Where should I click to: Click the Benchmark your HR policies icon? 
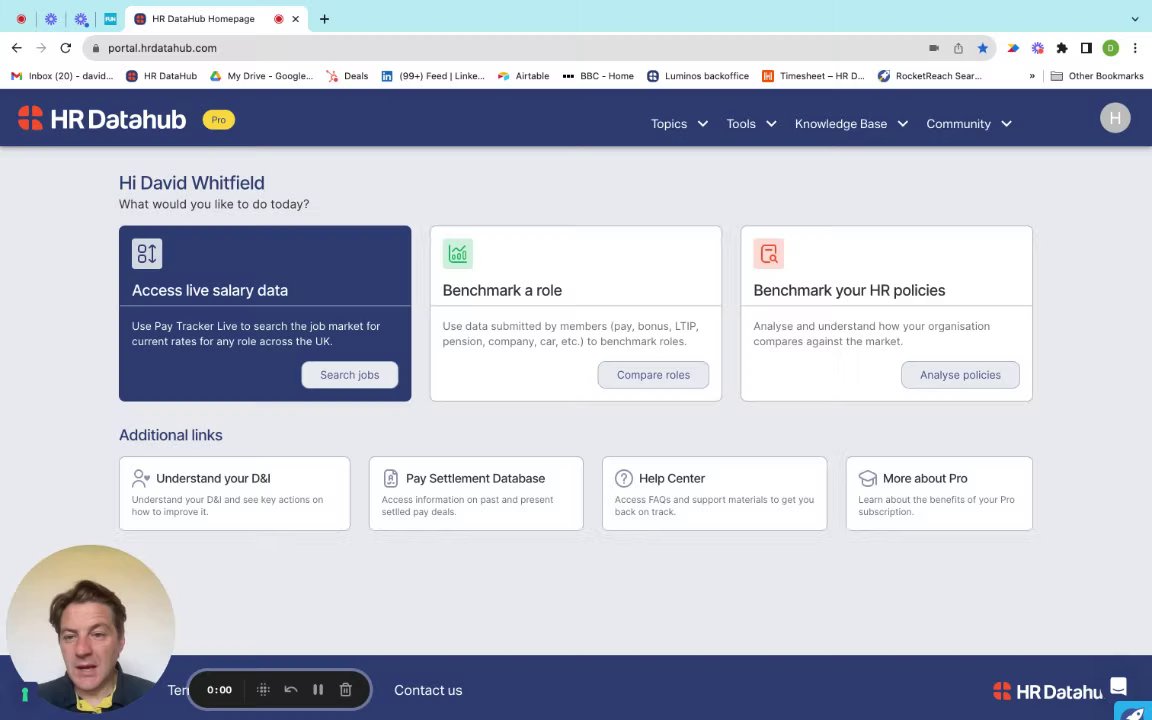[768, 253]
